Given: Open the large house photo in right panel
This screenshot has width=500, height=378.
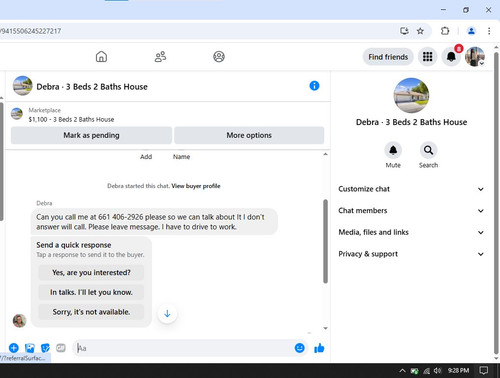Looking at the screenshot, I should 411,96.
